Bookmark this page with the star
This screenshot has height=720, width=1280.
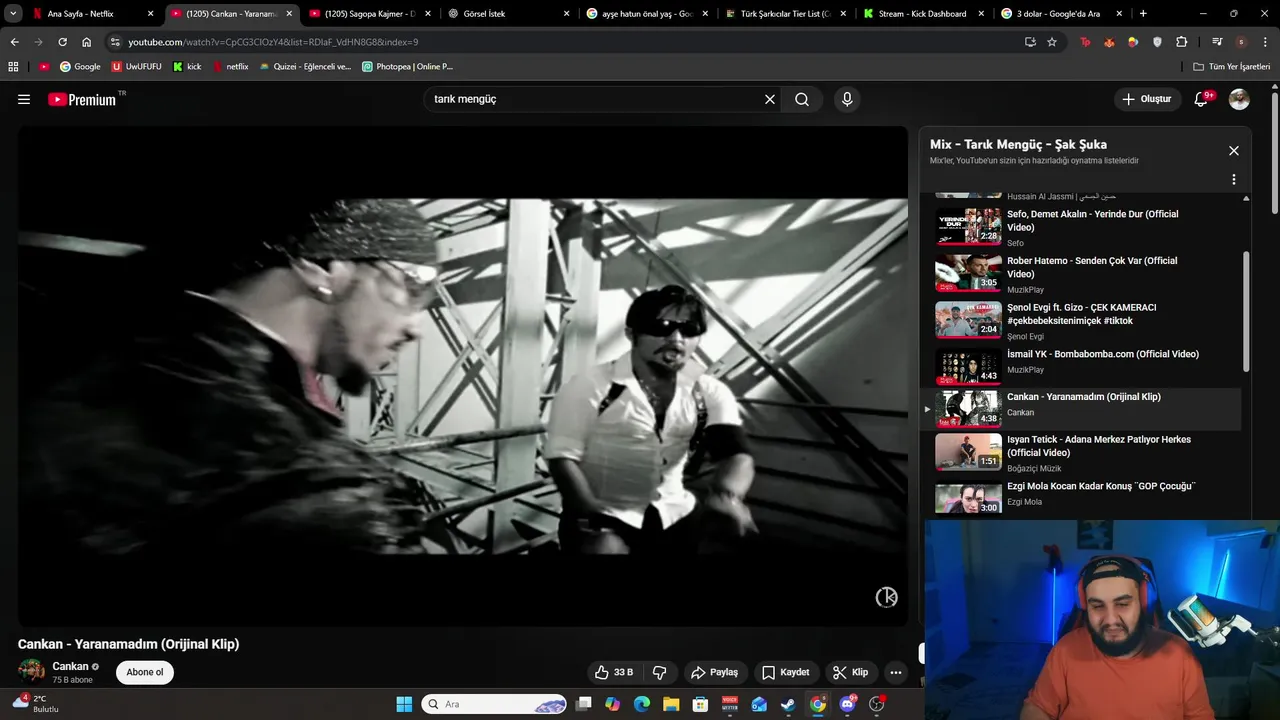tap(1052, 42)
